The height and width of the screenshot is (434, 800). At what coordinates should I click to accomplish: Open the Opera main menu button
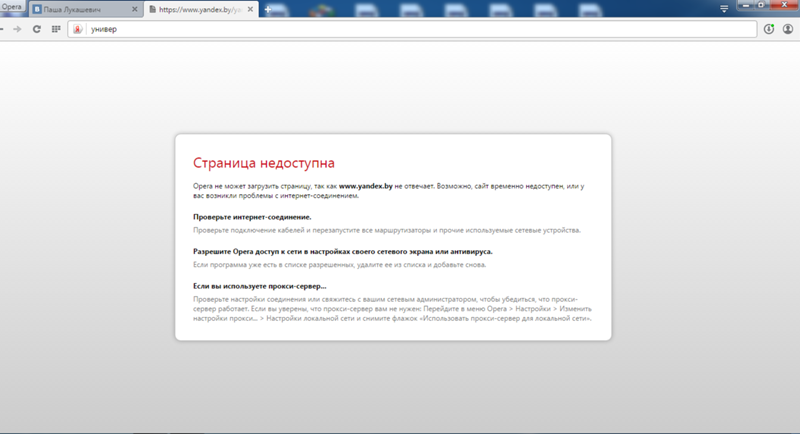pos(12,7)
